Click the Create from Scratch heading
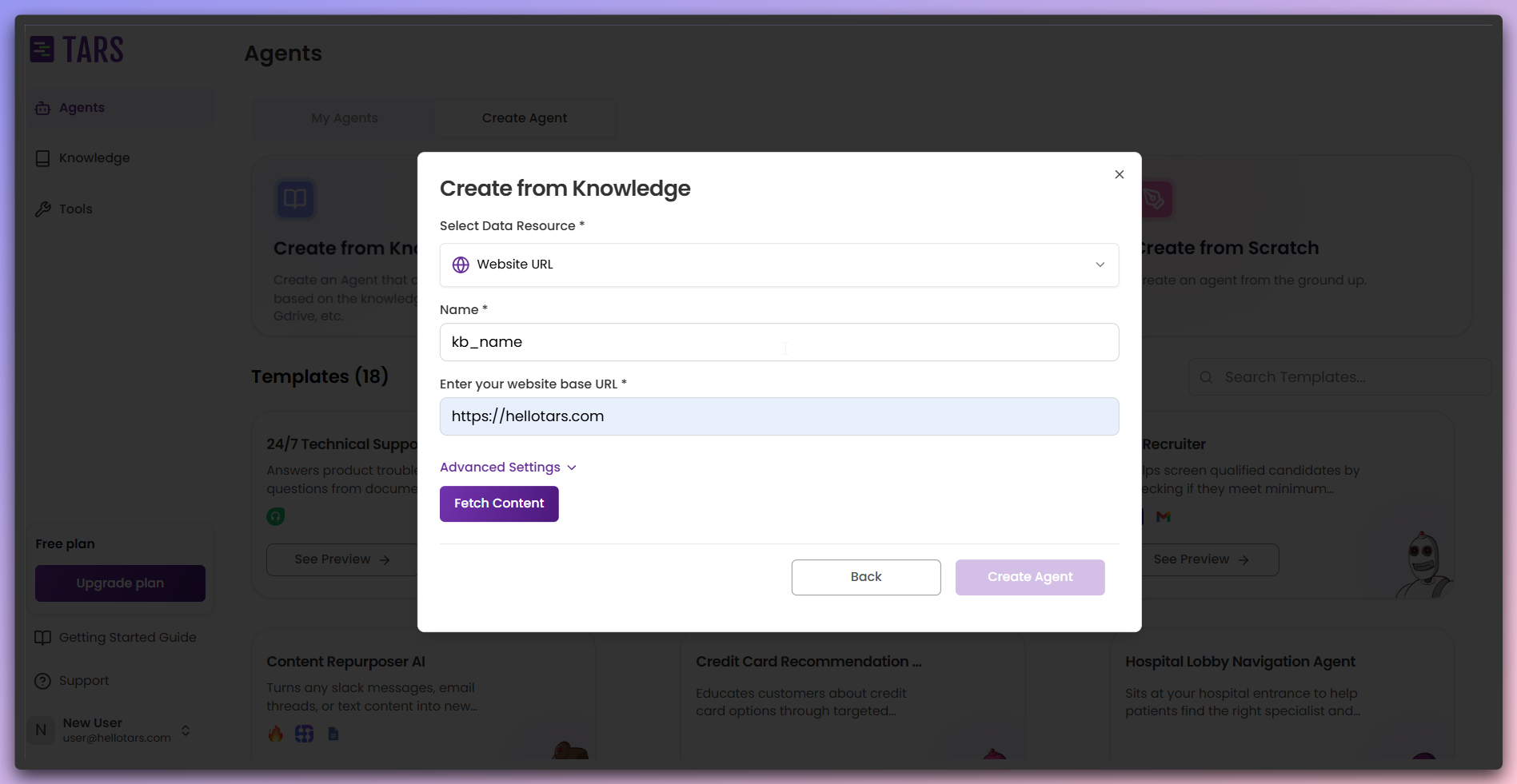The image size is (1517, 784). coord(1229,248)
